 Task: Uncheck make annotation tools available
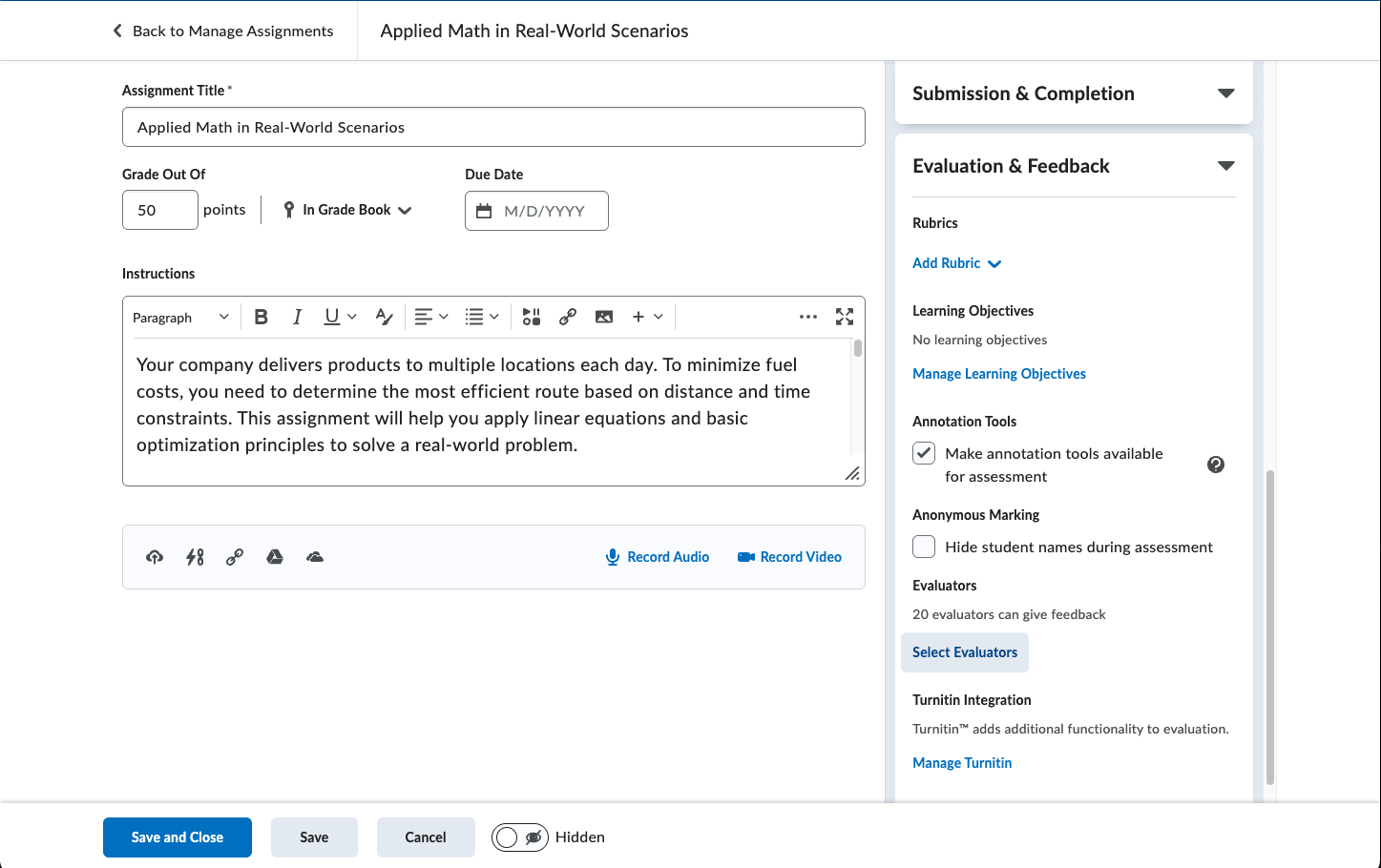924,453
